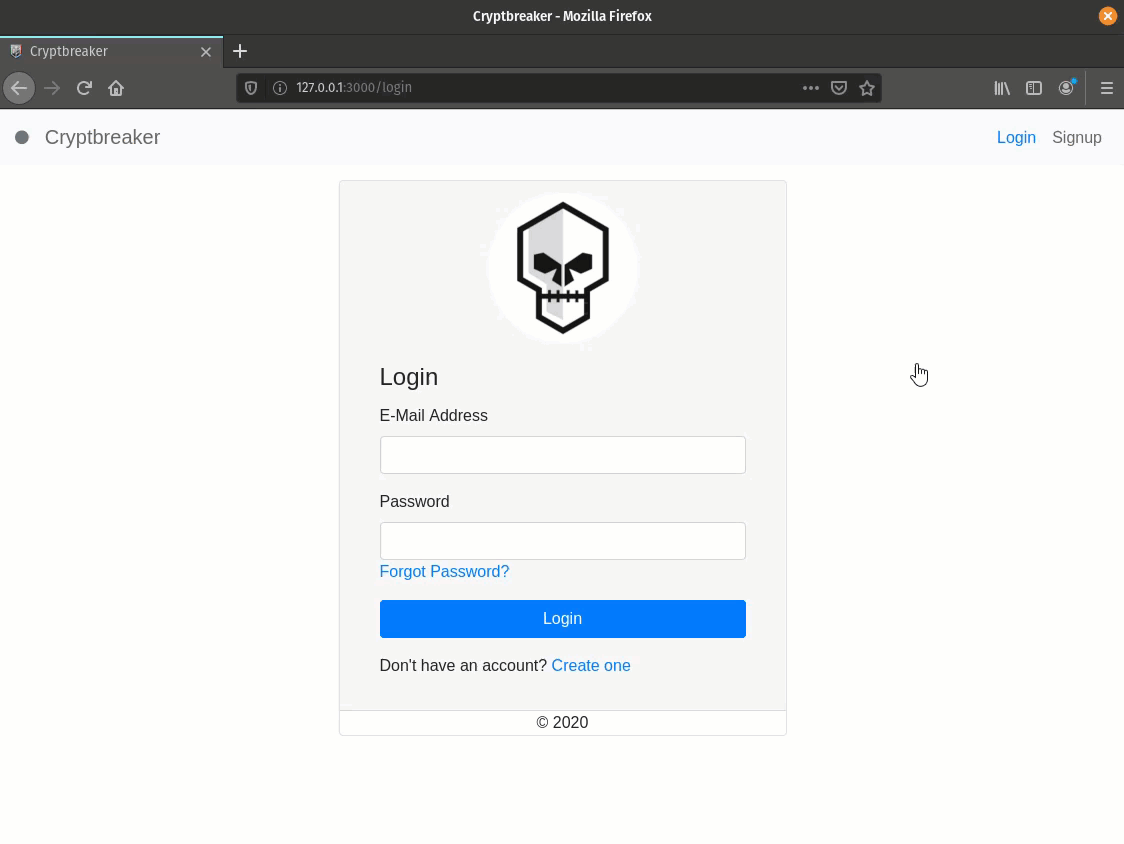
Task: Click the Cryptbreaker skull logo image
Action: point(563,268)
